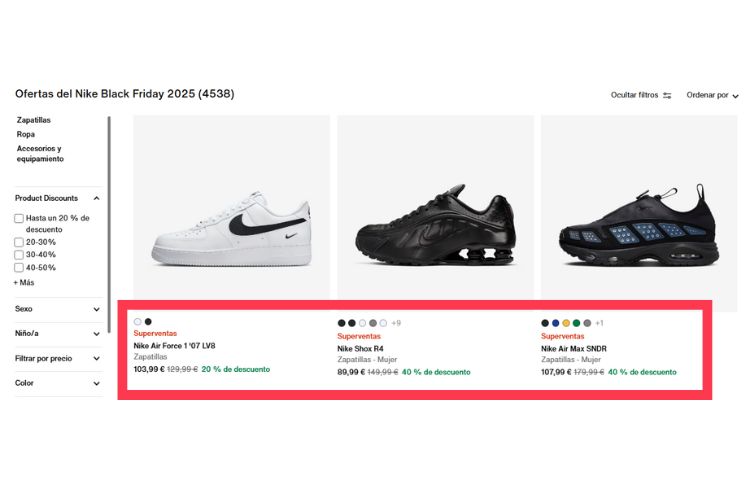Enable the 20-30% discount filter

pyautogui.click(x=19, y=242)
